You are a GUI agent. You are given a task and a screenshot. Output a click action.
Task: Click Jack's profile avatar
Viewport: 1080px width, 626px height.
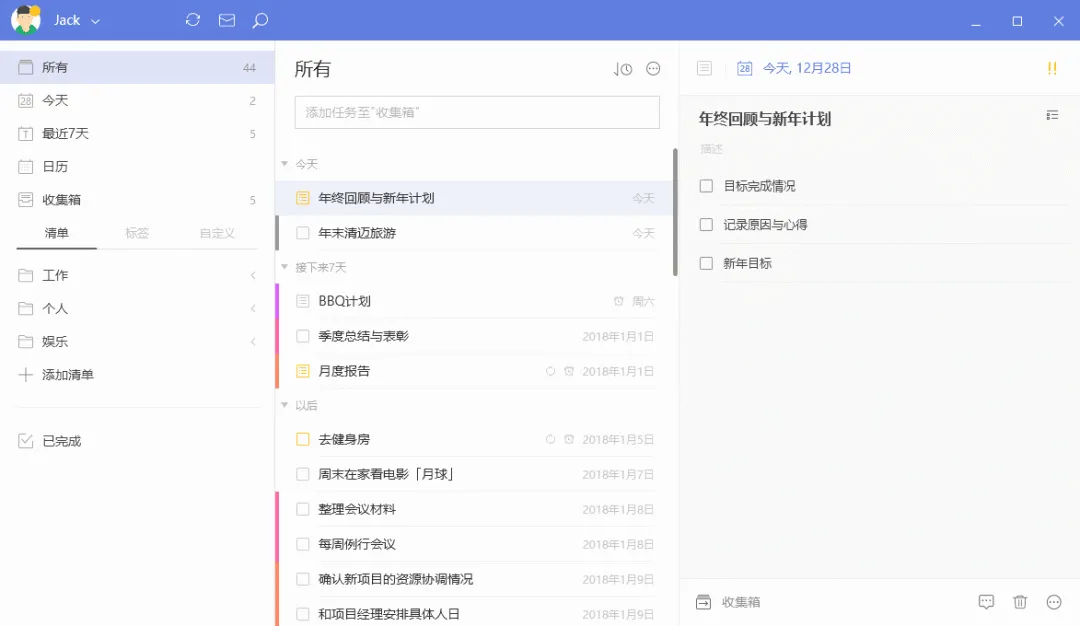(x=25, y=19)
